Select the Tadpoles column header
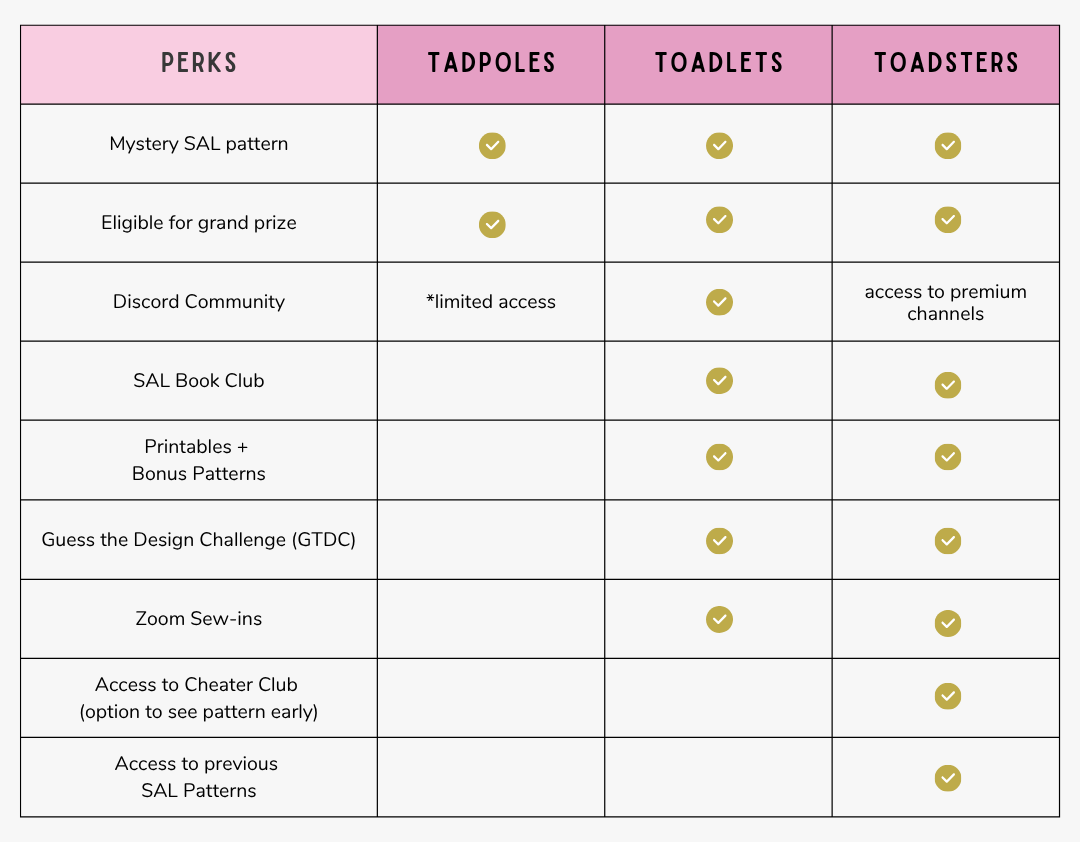Image resolution: width=1080 pixels, height=842 pixels. 491,64
